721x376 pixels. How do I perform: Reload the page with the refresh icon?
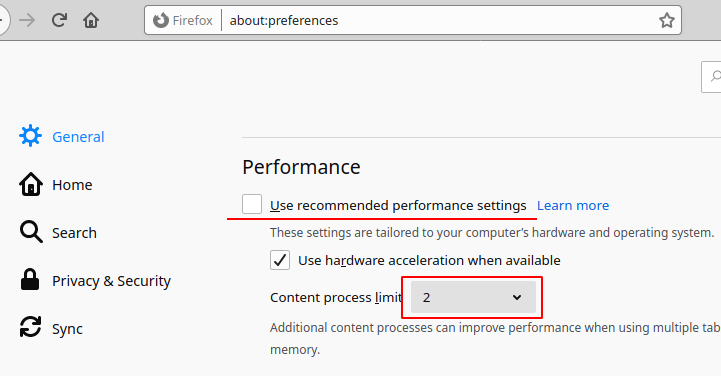[x=59, y=20]
